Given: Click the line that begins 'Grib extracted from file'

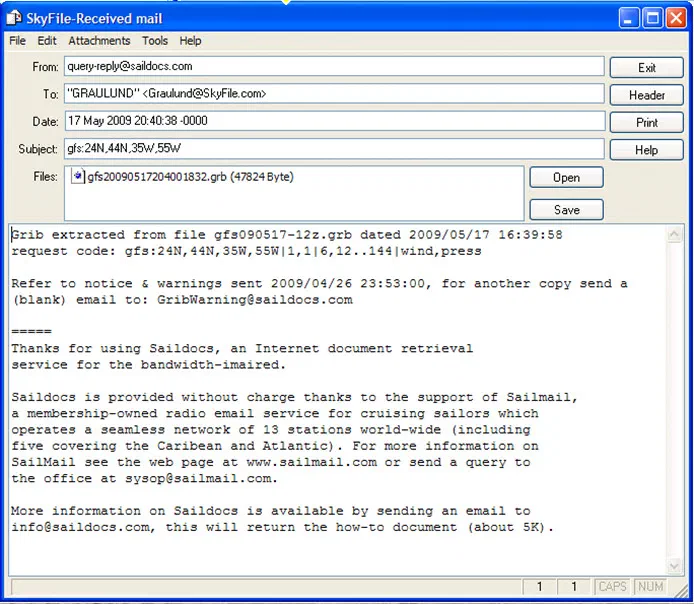Looking at the screenshot, I should click(287, 235).
